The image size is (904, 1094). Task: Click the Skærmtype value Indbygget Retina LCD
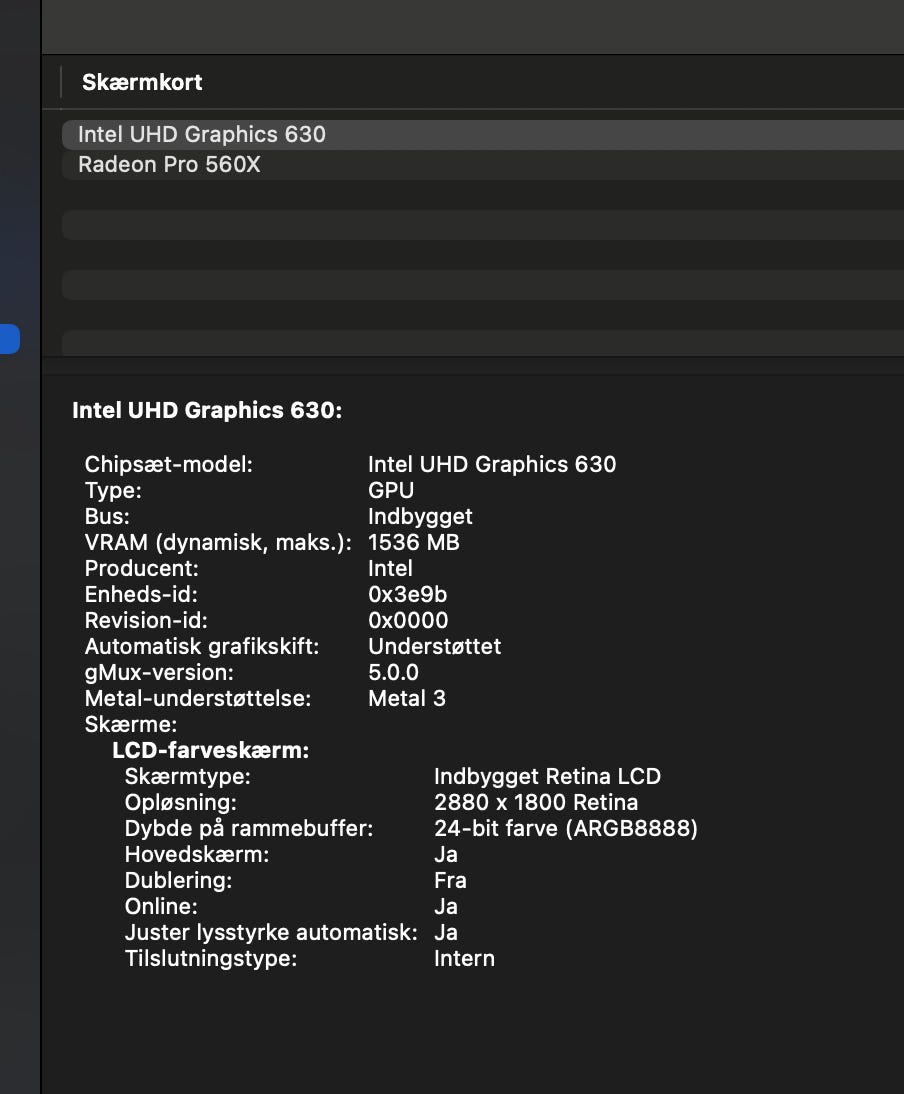548,777
